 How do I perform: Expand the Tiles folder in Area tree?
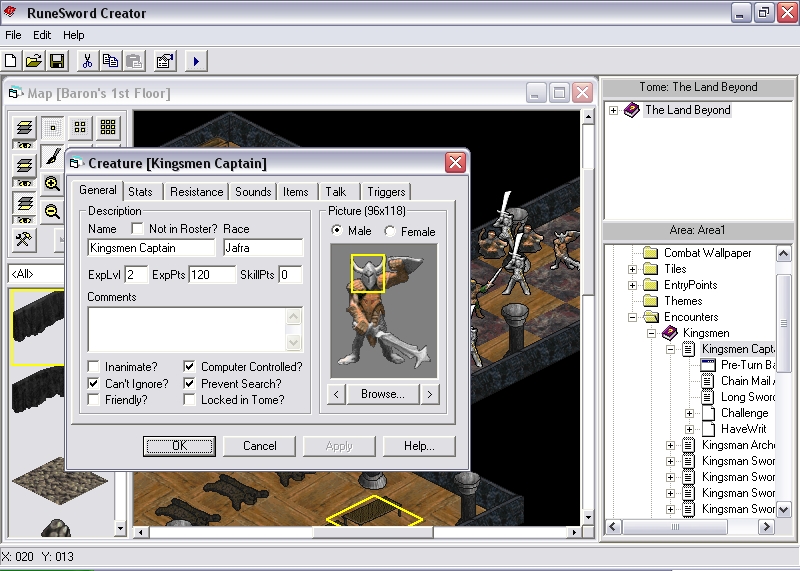coord(632,269)
